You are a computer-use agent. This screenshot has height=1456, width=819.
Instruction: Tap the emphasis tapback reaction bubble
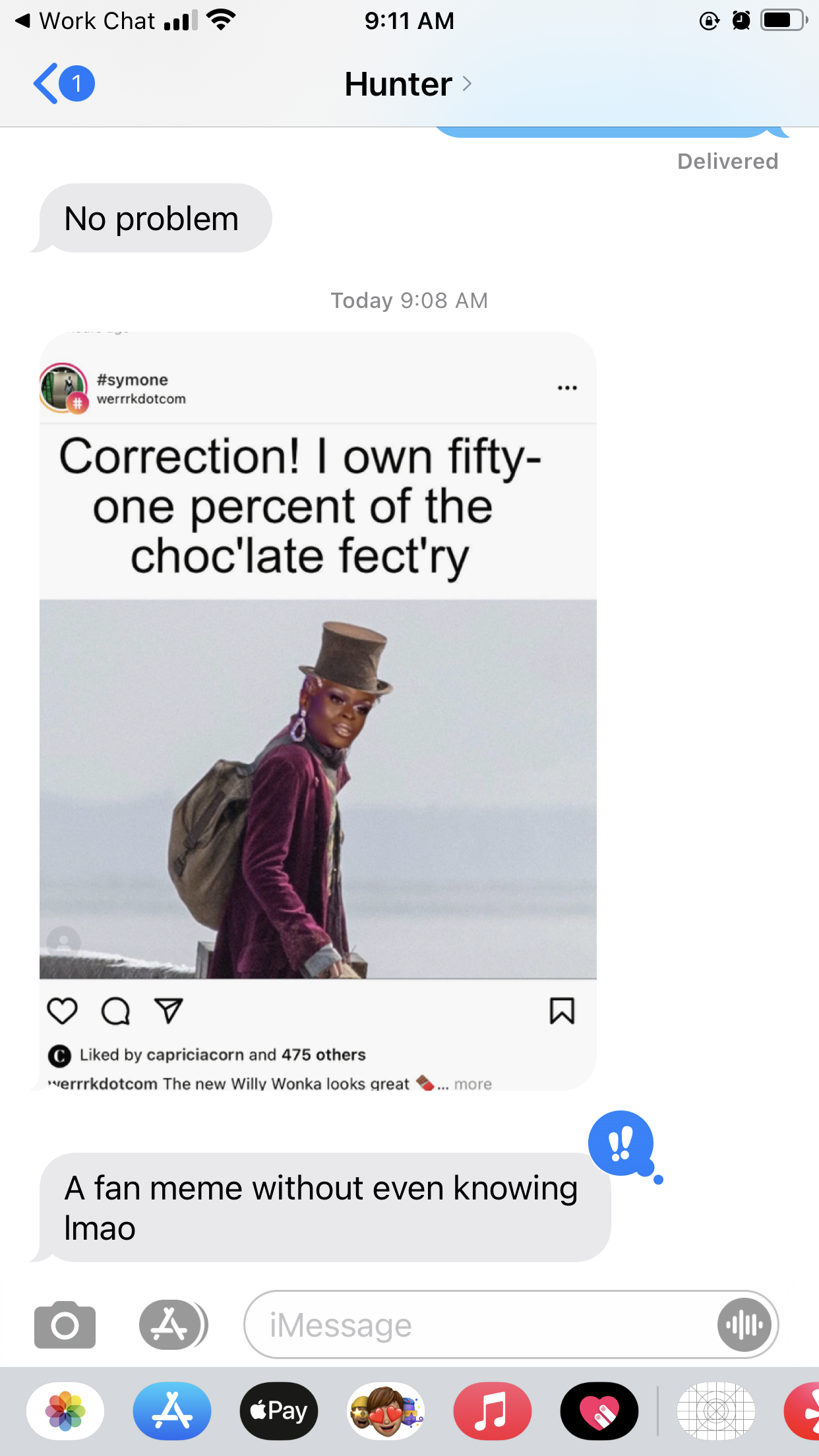click(621, 1143)
